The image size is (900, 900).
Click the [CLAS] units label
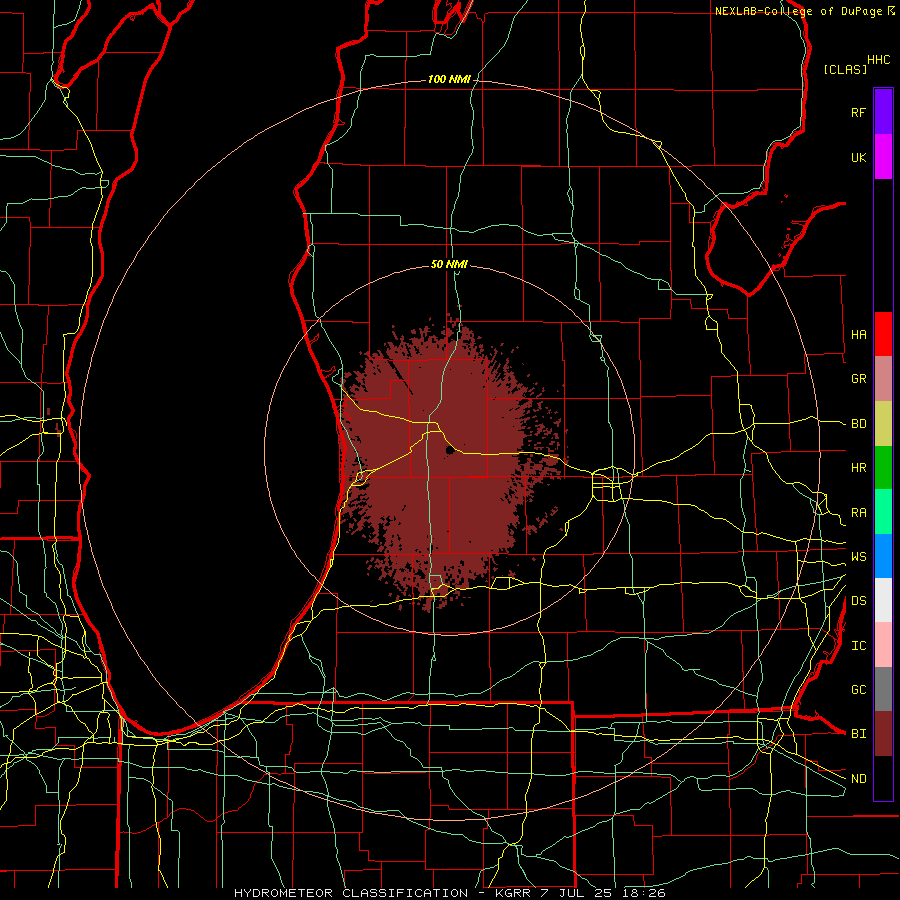click(x=845, y=69)
